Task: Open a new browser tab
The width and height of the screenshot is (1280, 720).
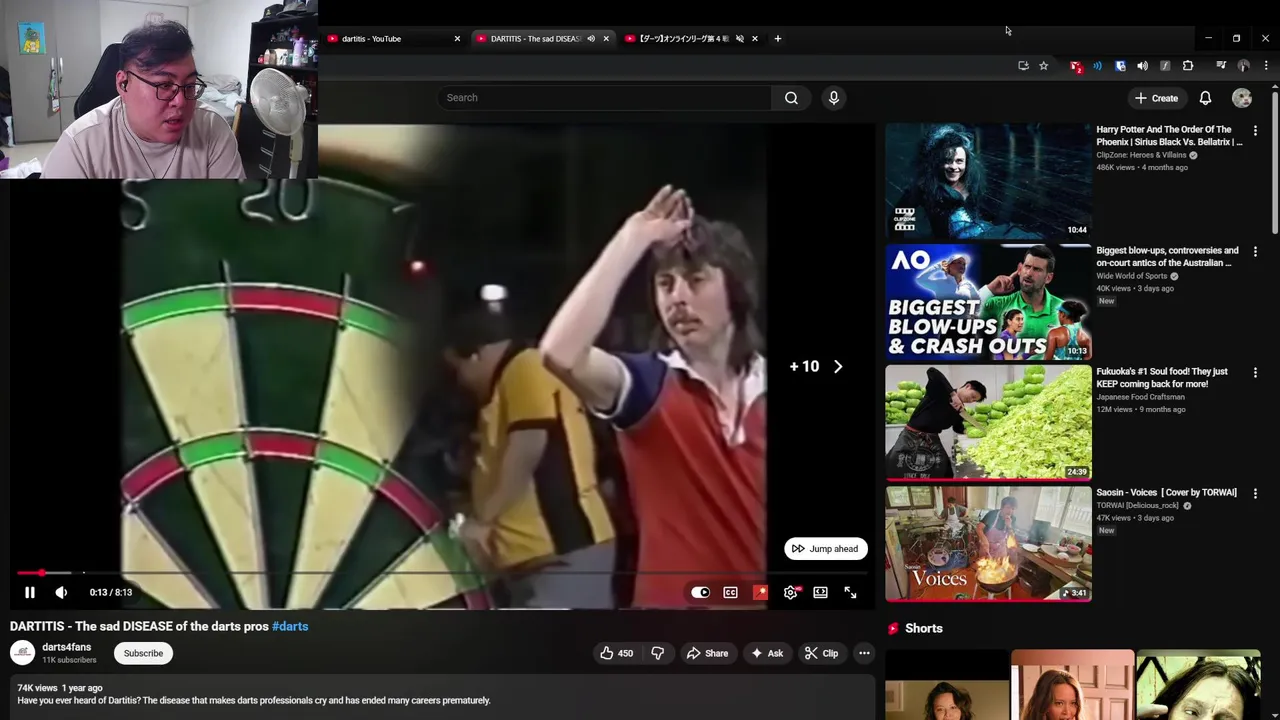Action: pyautogui.click(x=778, y=39)
